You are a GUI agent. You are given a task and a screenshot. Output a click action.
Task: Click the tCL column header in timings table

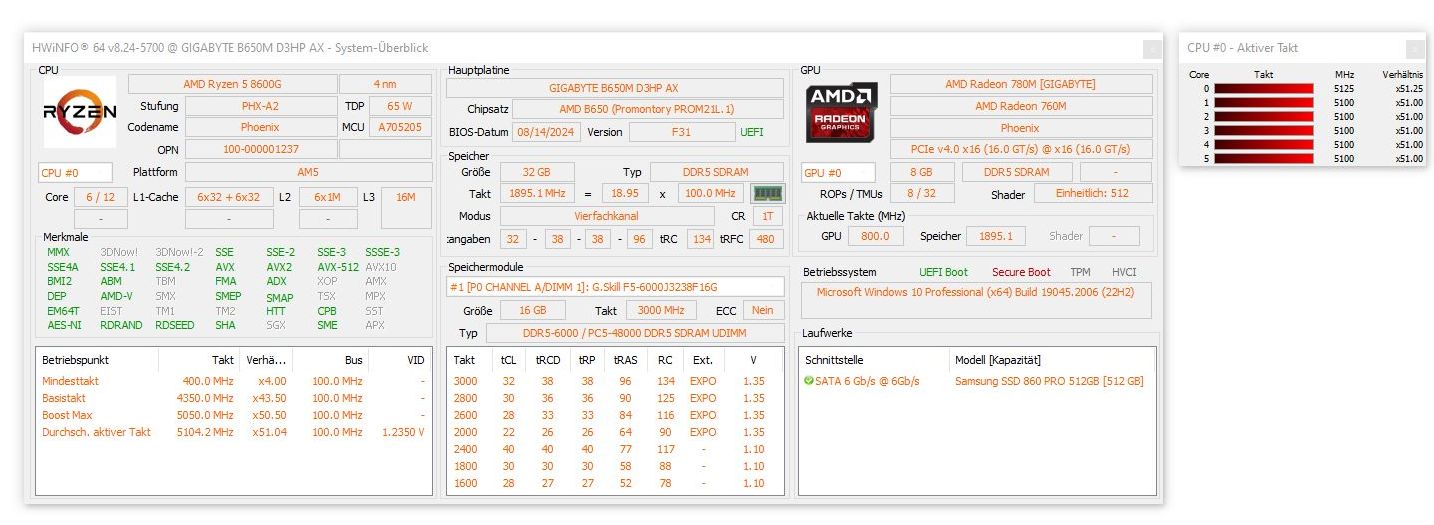tap(508, 360)
